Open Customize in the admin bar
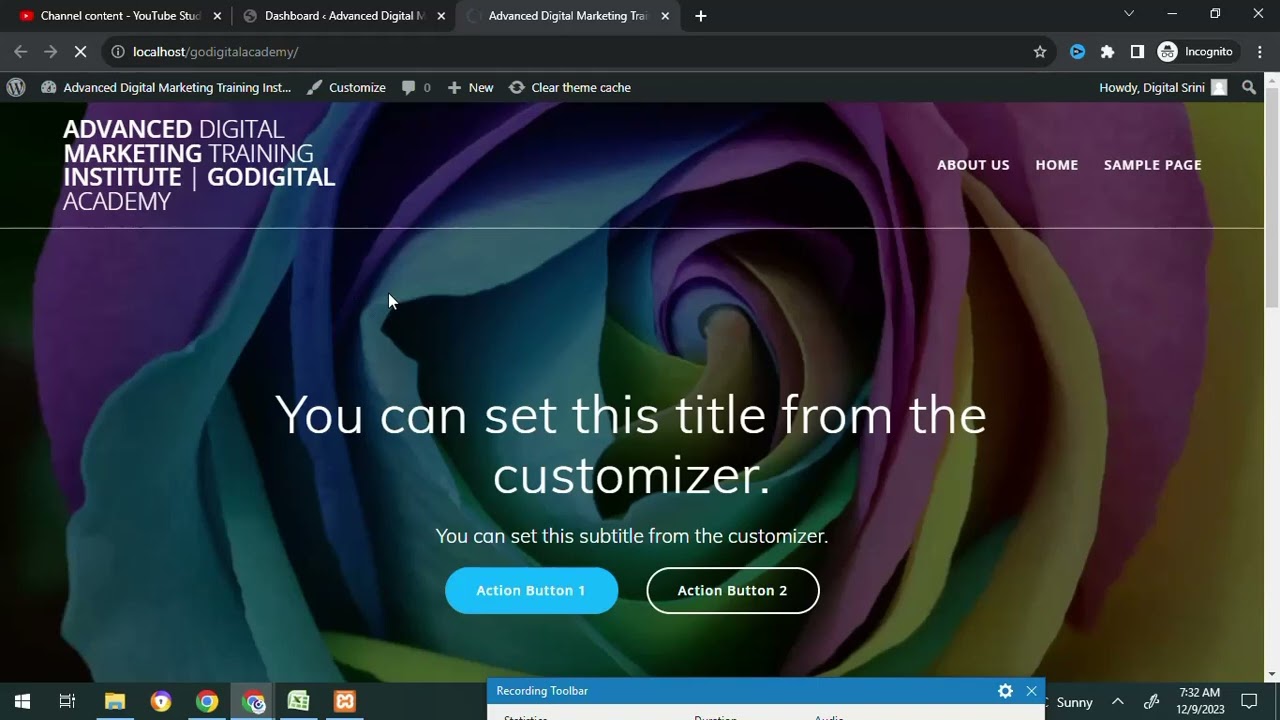 [x=346, y=88]
